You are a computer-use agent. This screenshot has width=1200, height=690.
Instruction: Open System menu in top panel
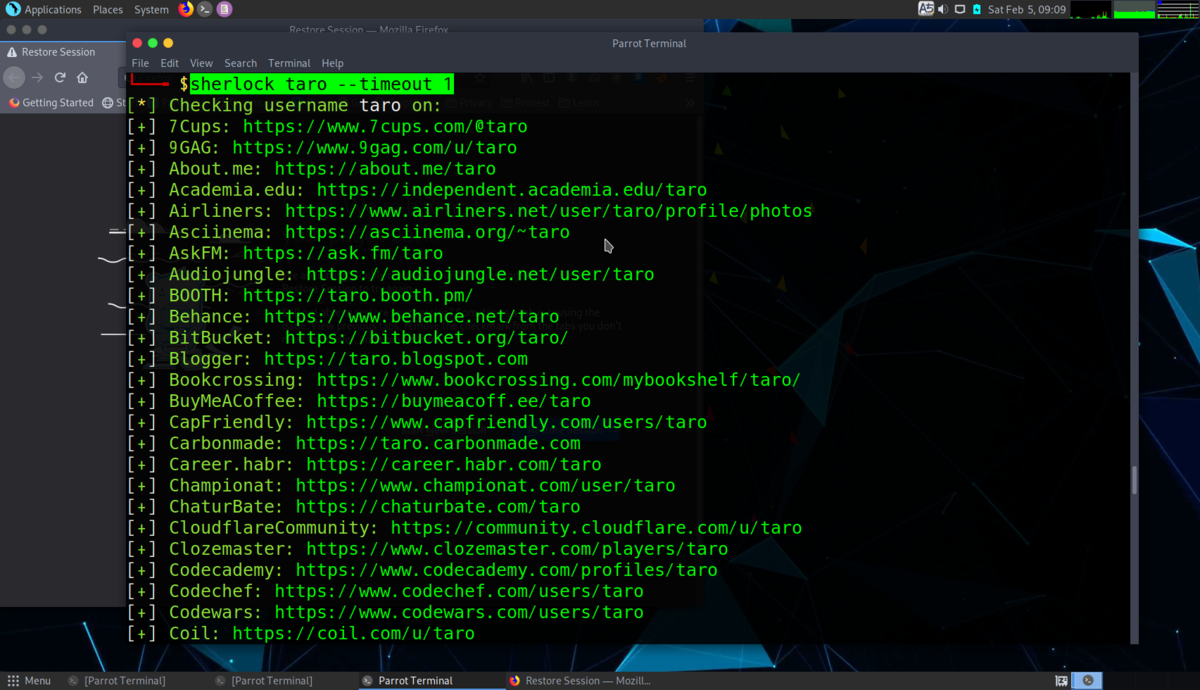pos(151,9)
